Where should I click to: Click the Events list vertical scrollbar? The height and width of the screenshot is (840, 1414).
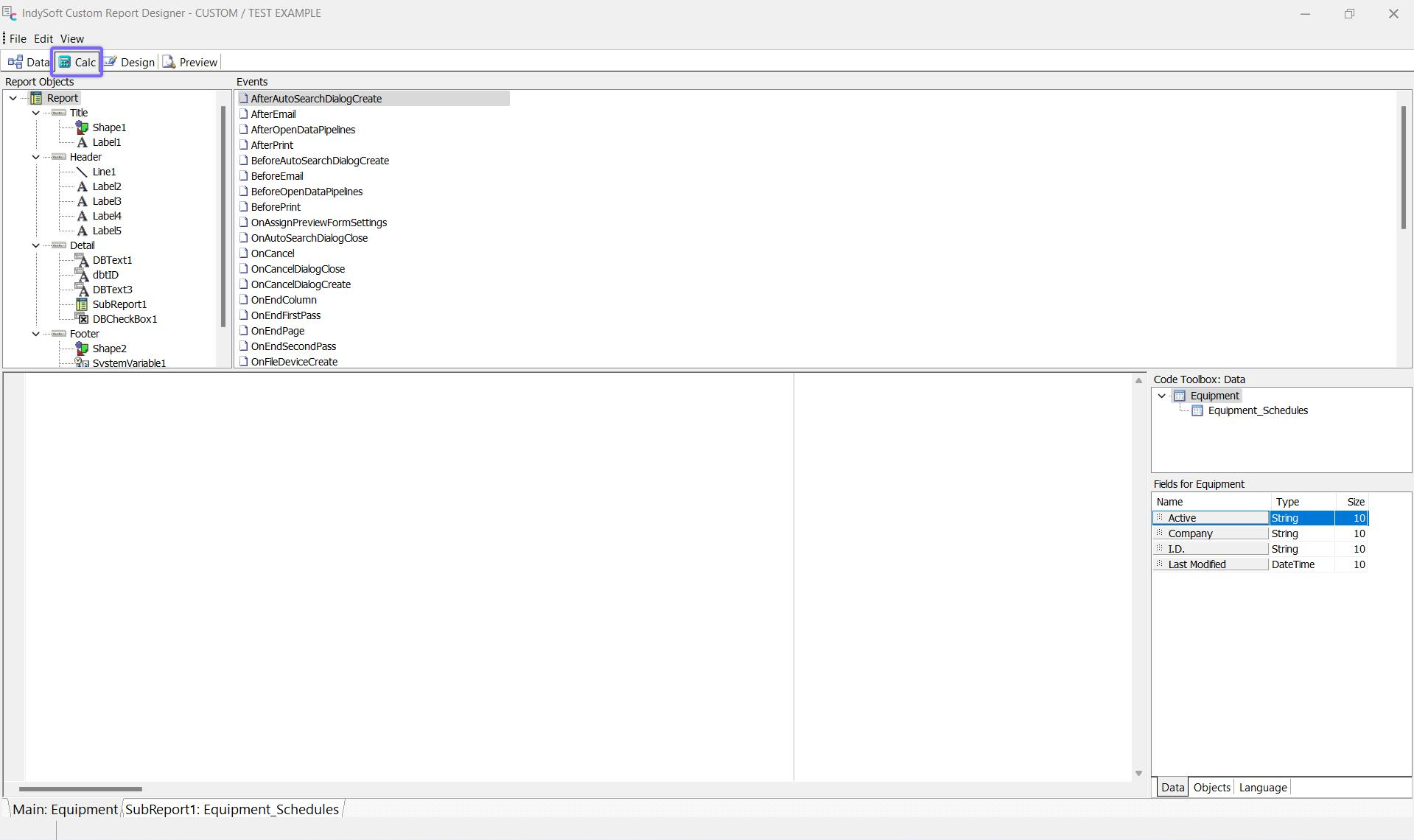click(x=1403, y=167)
